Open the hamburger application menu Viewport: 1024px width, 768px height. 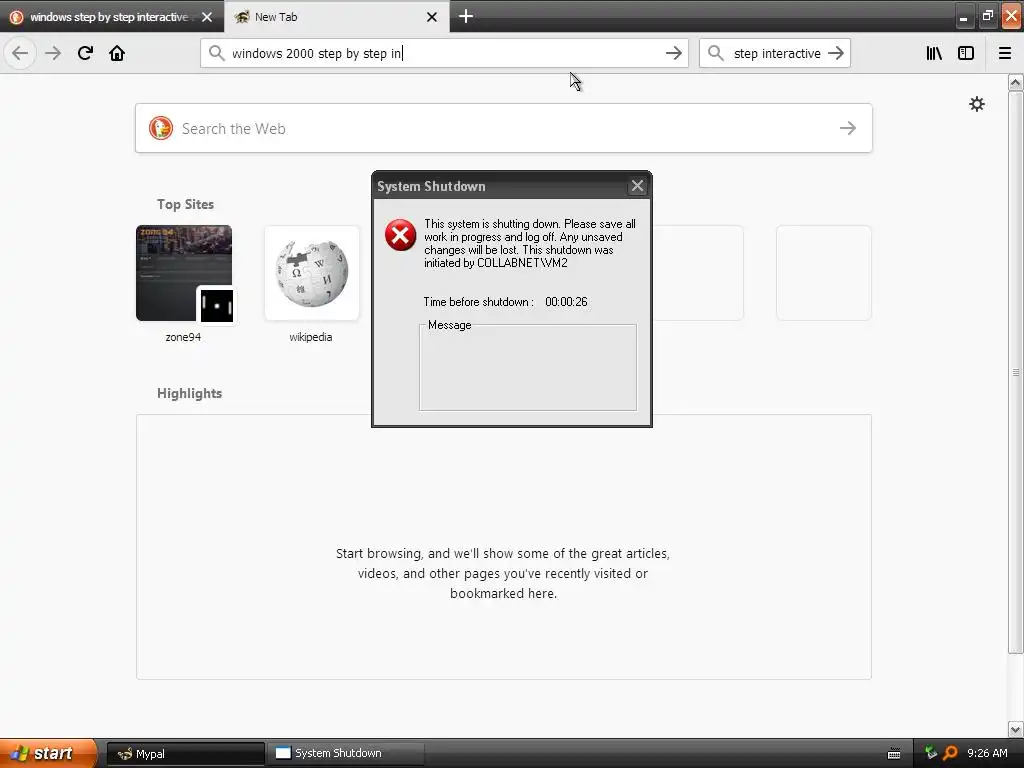point(1005,53)
